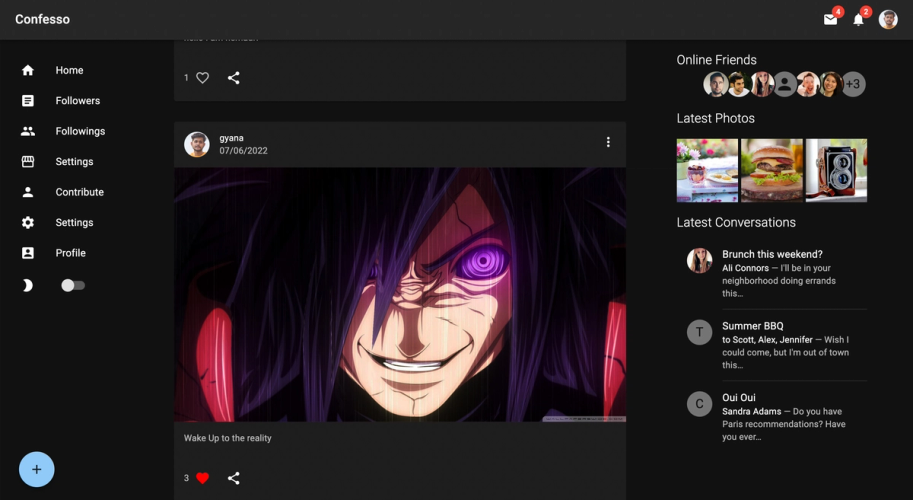This screenshot has width=913, height=500.
Task: Share gyana's Wake Up post
Action: [x=233, y=478]
